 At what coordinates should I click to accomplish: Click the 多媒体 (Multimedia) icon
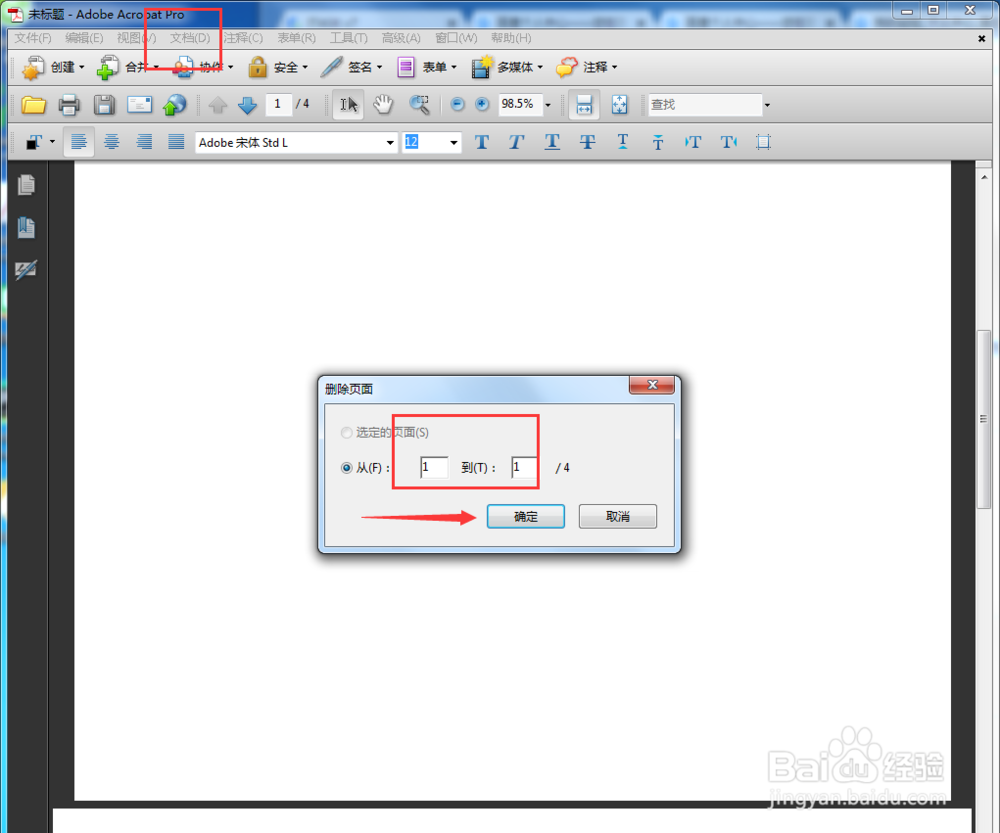click(x=482, y=67)
